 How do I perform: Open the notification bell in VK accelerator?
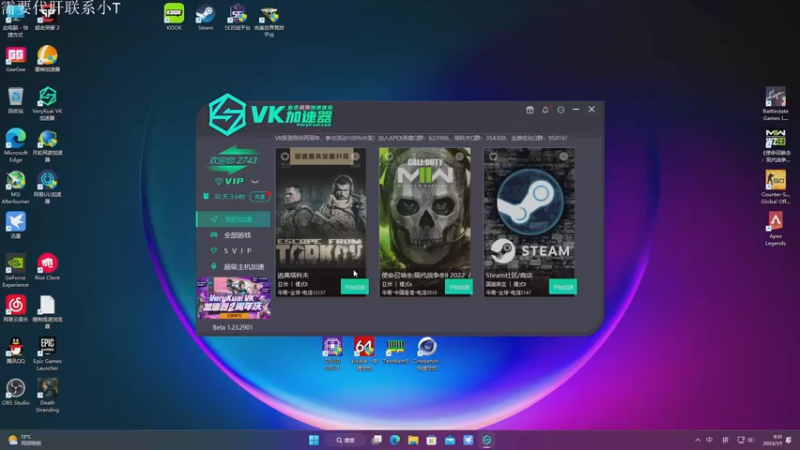(x=545, y=110)
